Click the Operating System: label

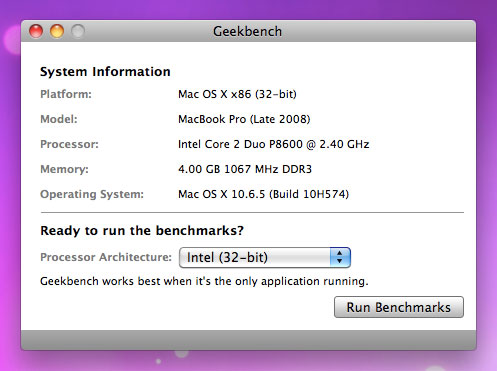coord(92,194)
